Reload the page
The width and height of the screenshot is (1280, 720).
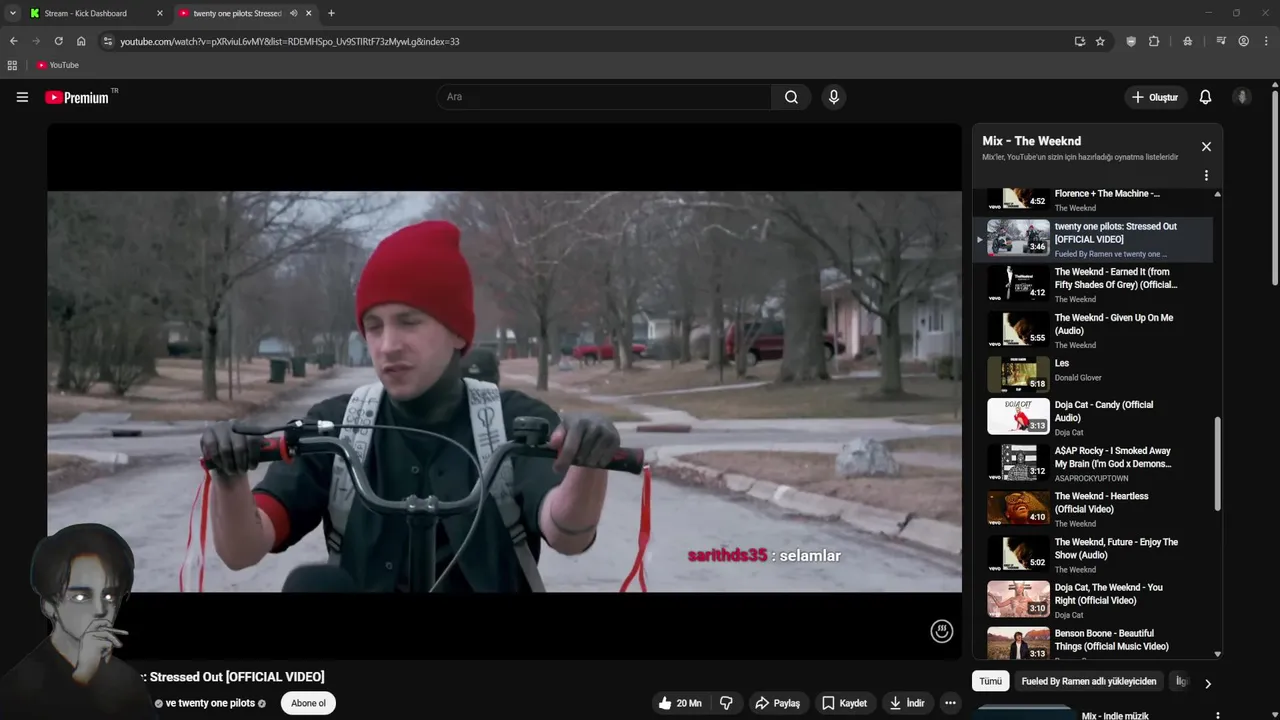(x=58, y=41)
